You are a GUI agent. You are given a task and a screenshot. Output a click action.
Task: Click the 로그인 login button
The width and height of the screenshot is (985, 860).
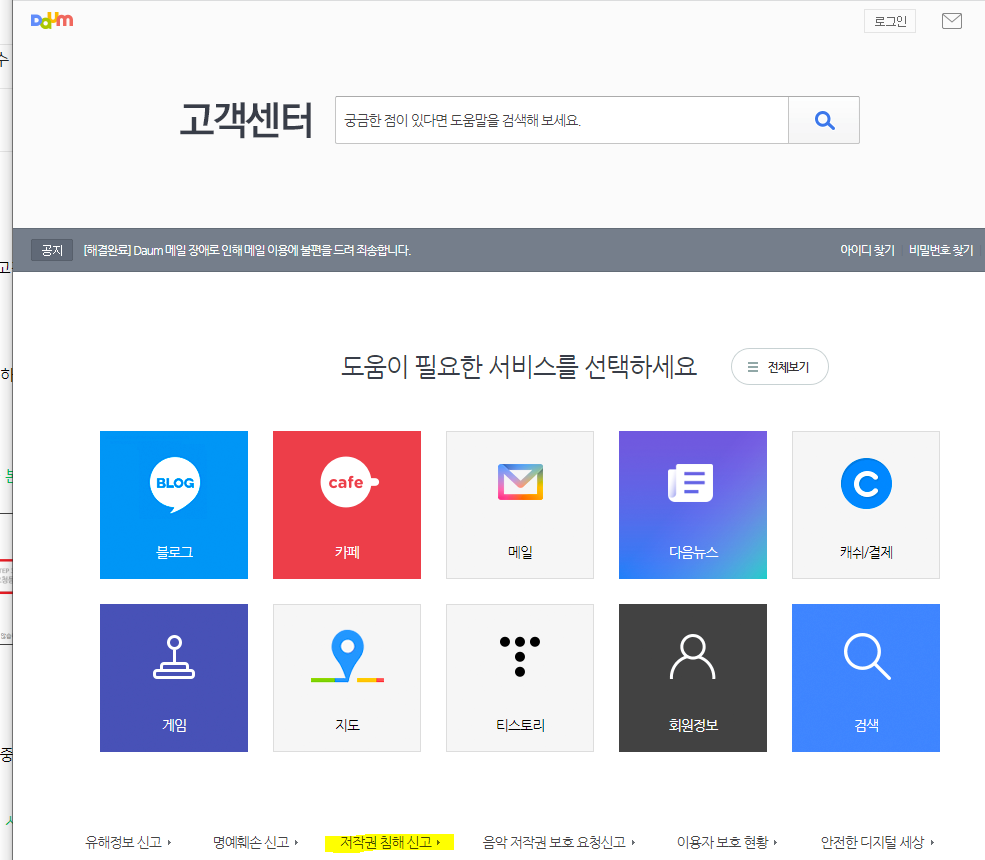[890, 21]
